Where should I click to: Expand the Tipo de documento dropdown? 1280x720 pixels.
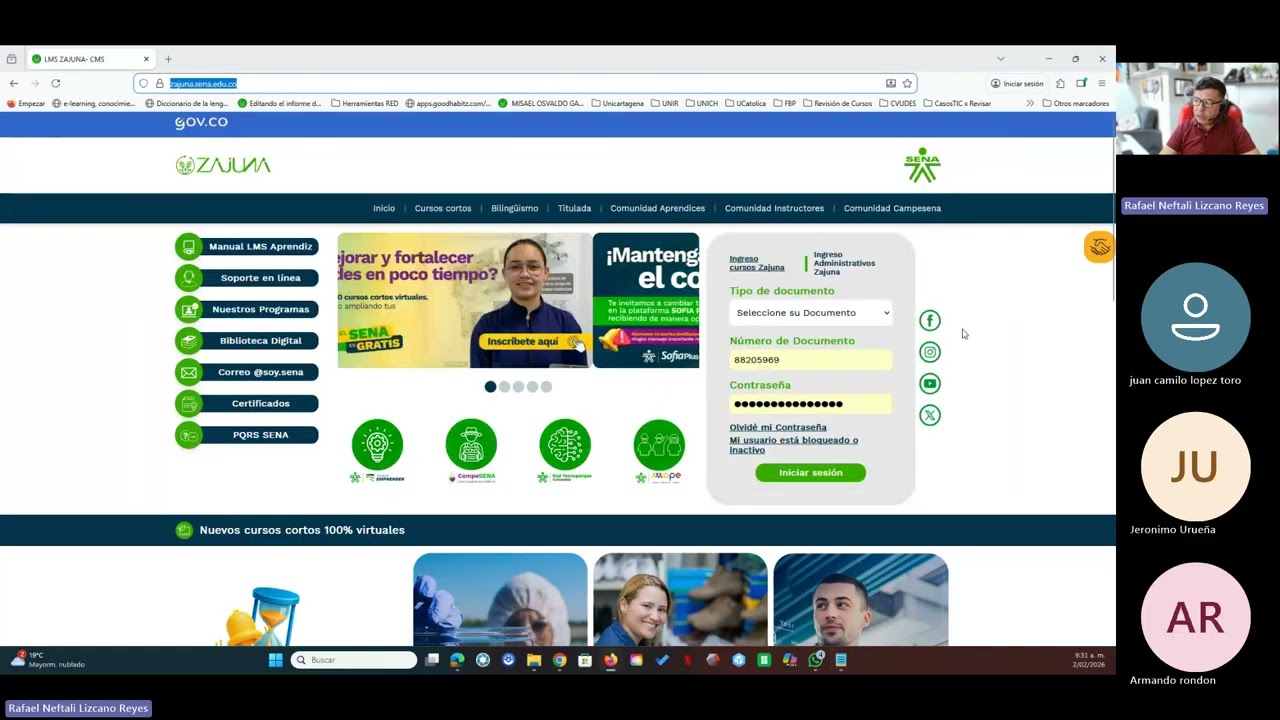pos(811,313)
